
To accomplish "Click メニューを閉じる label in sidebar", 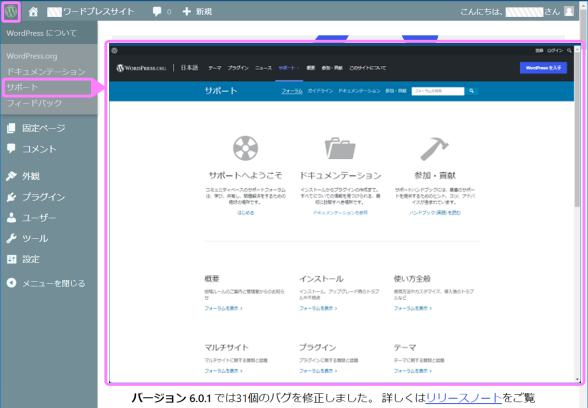I will pos(54,283).
